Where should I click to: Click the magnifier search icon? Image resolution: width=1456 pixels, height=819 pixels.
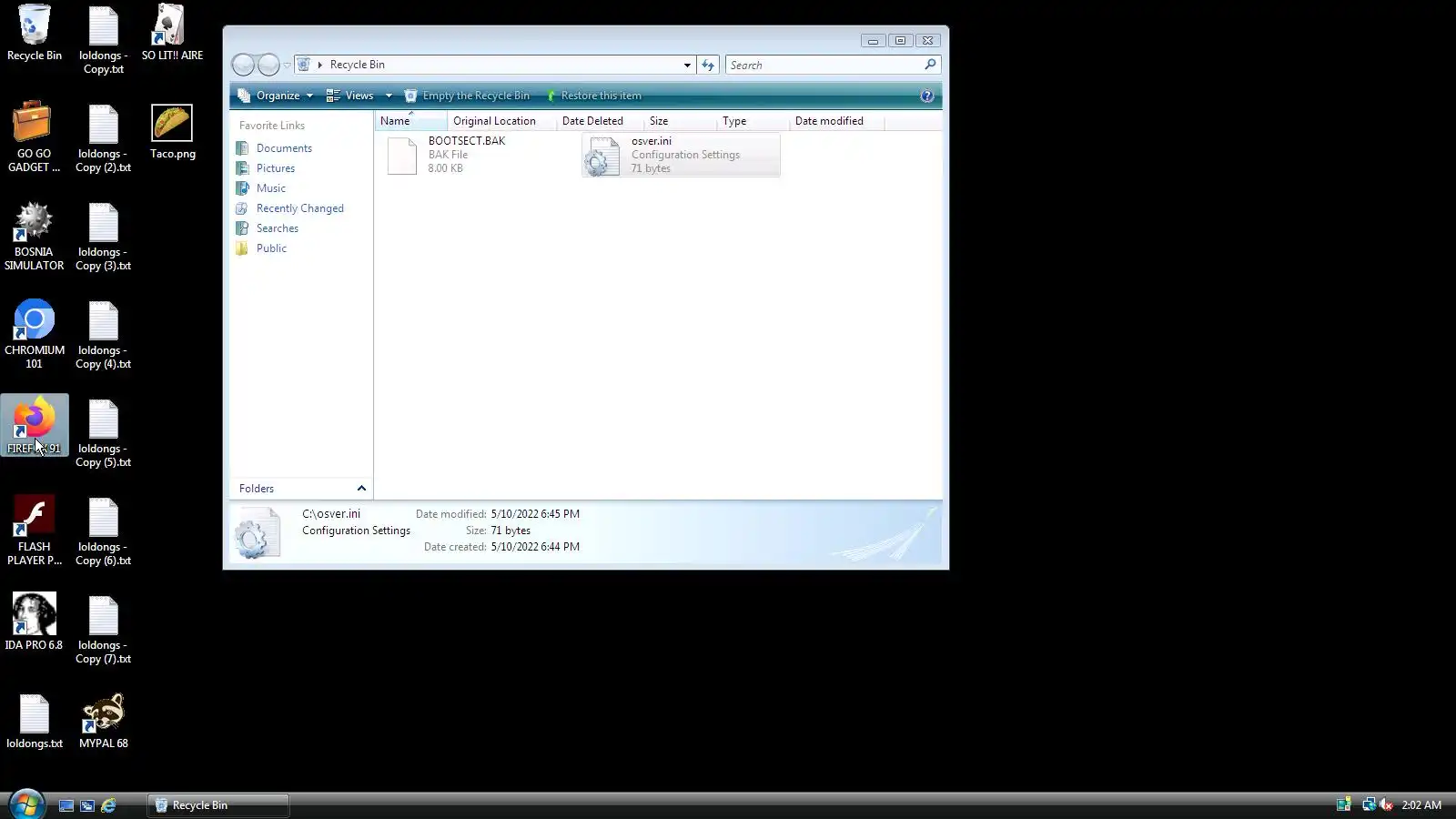930,65
